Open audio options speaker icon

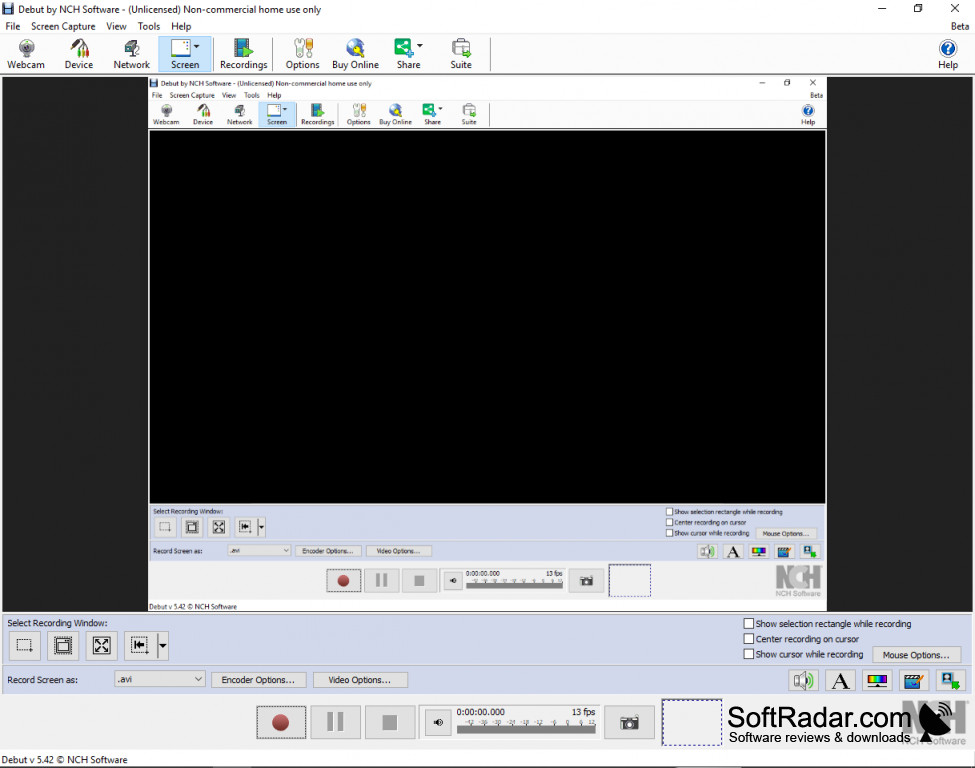(x=803, y=680)
